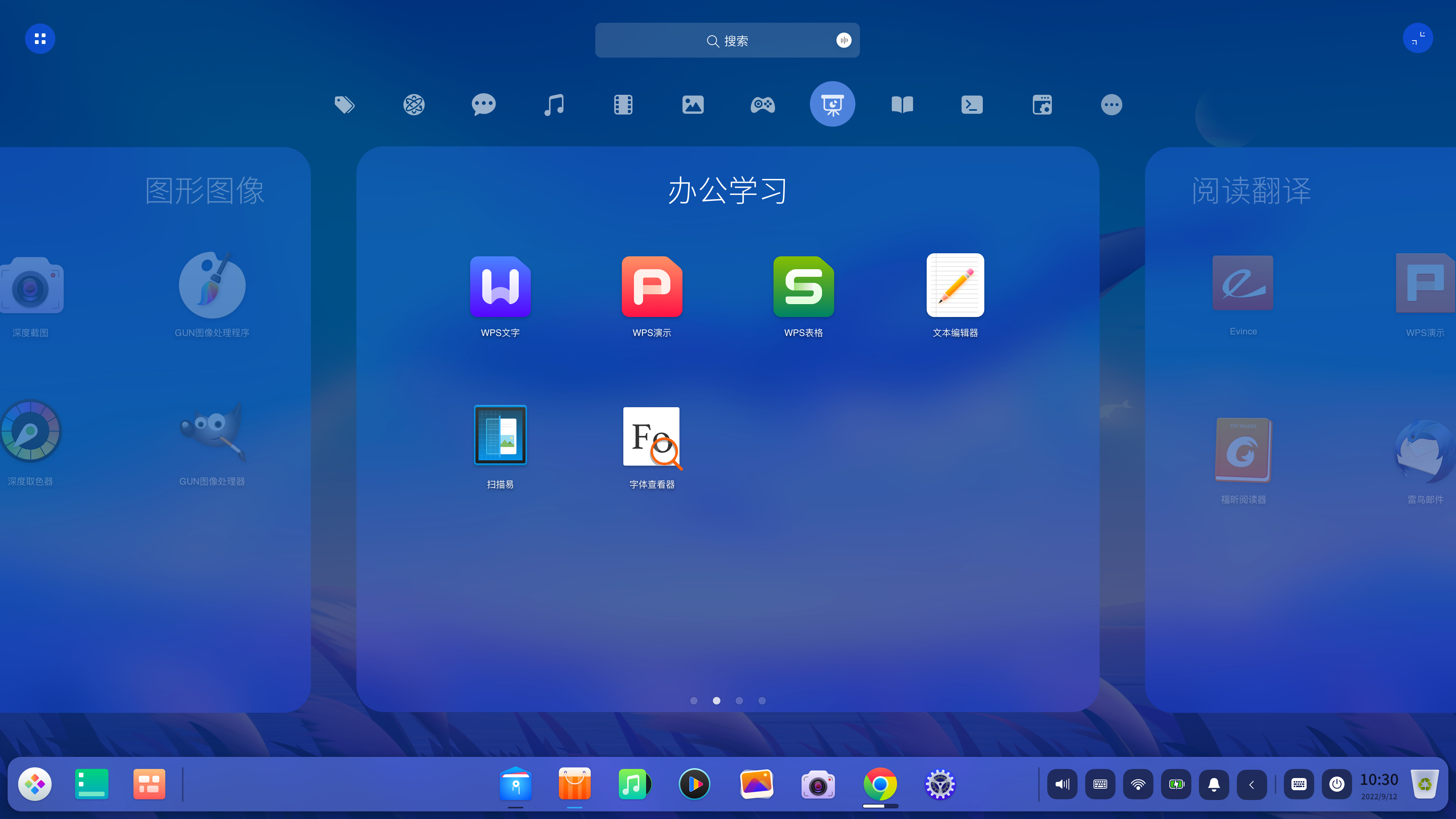Open power options in dock

pyautogui.click(x=1336, y=784)
